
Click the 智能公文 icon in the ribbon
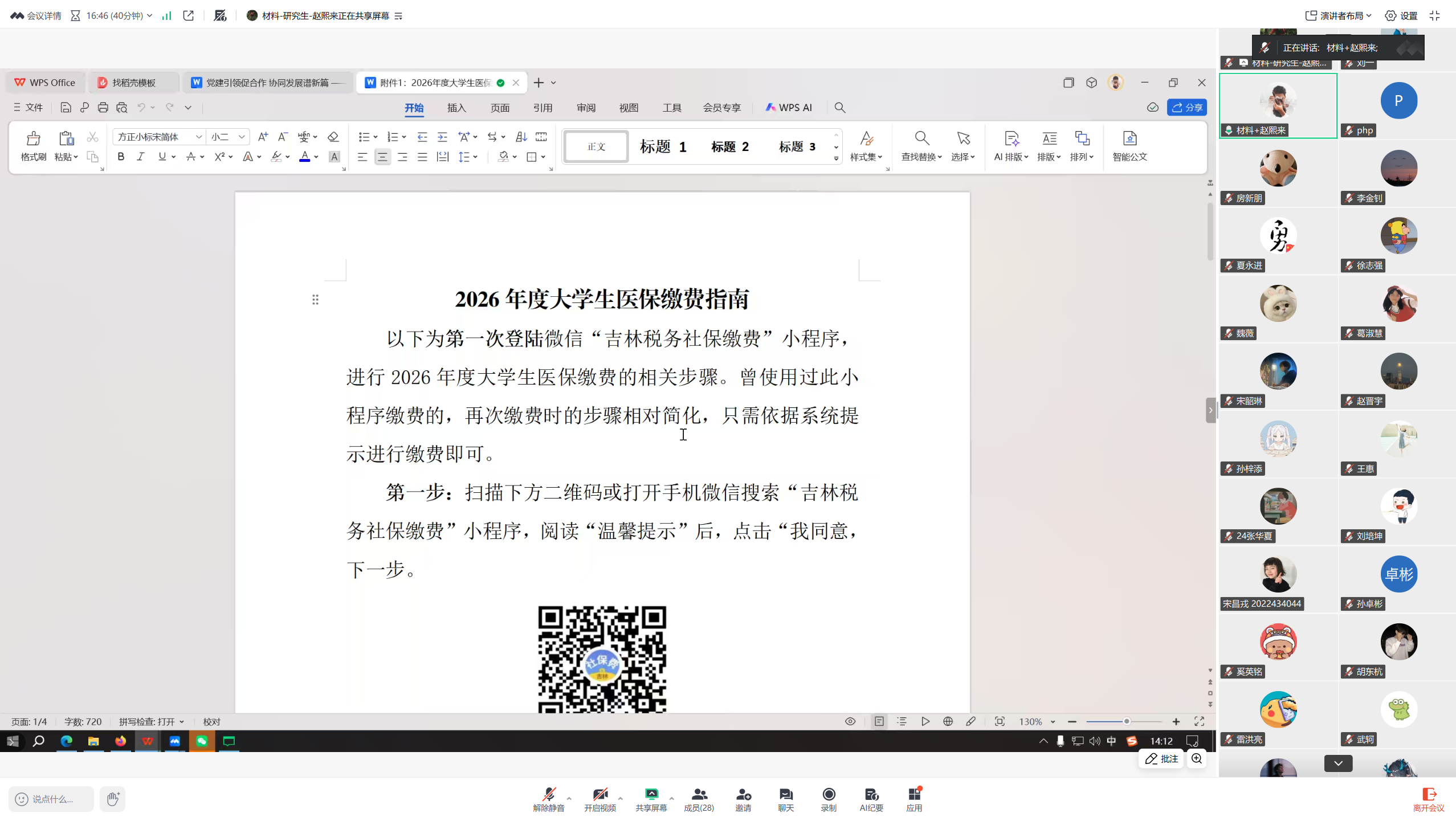(1129, 138)
